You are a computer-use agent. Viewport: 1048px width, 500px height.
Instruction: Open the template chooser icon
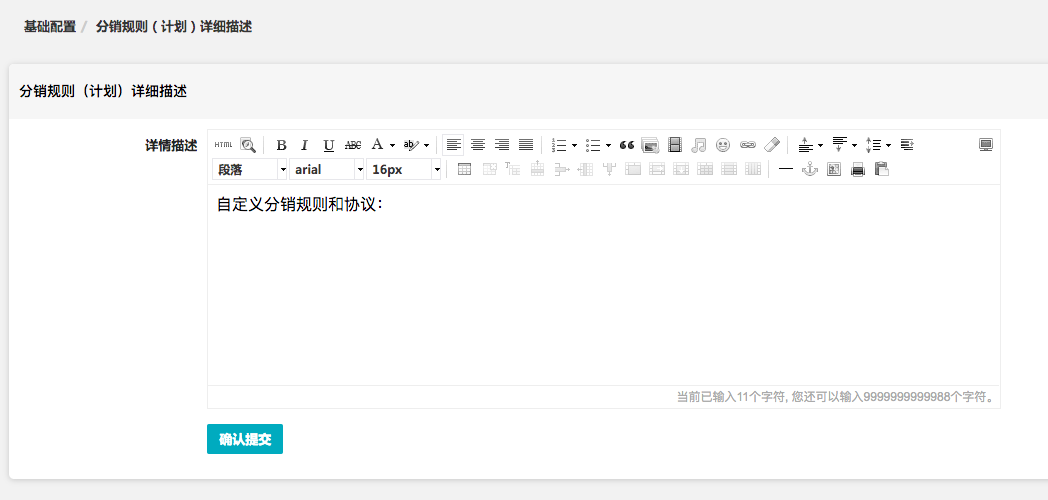pos(833,169)
